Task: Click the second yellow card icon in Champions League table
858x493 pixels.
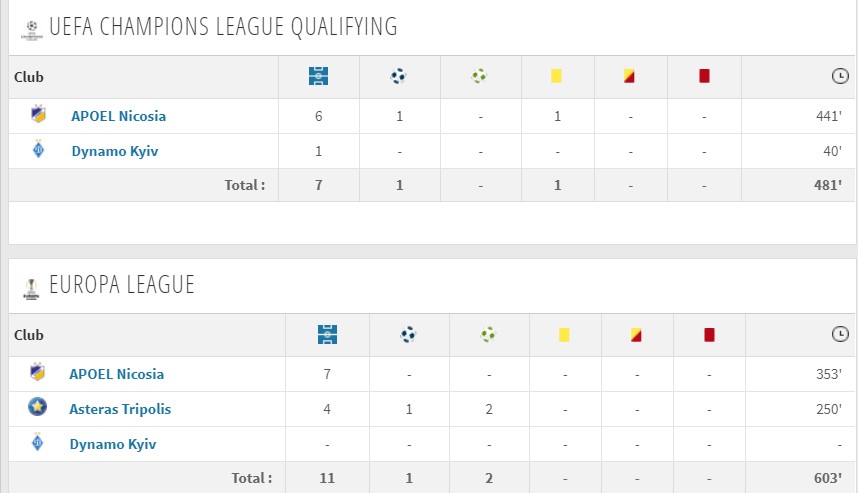Action: tap(629, 76)
